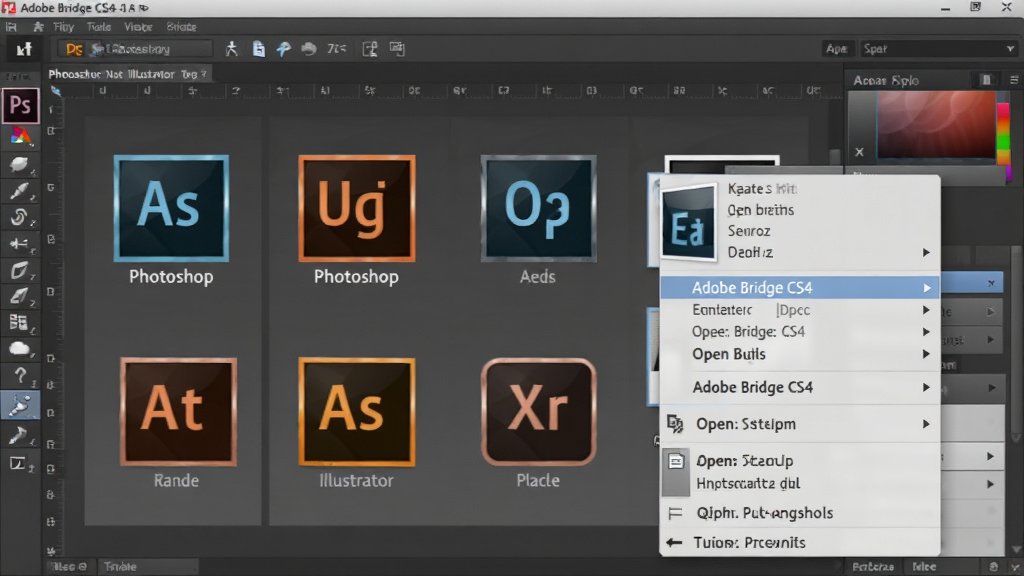Image resolution: width=1024 pixels, height=576 pixels.
Task: Click the panel menu lines icon
Action: coord(1014,80)
